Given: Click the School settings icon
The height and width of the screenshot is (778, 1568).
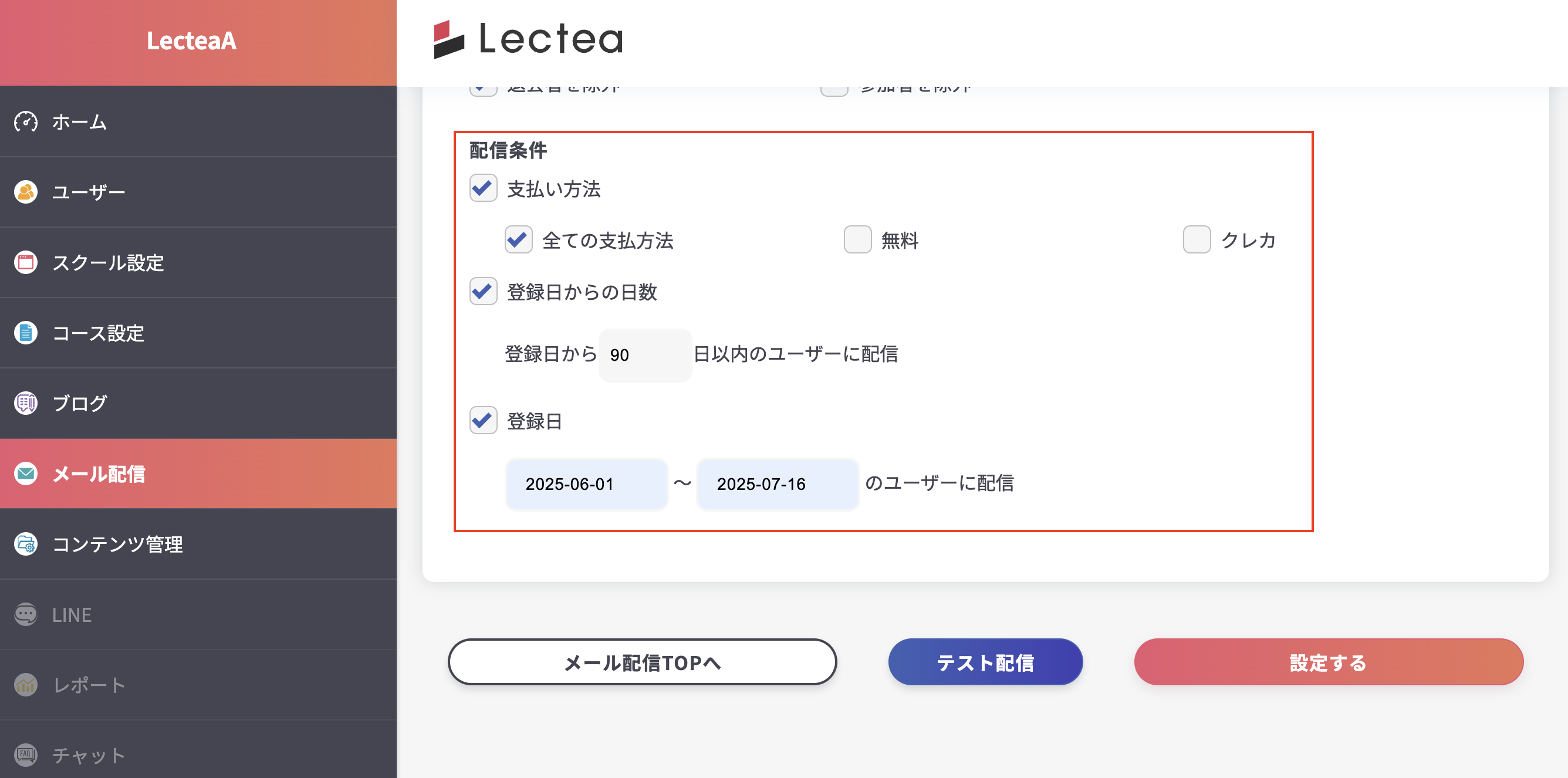Looking at the screenshot, I should (x=26, y=262).
